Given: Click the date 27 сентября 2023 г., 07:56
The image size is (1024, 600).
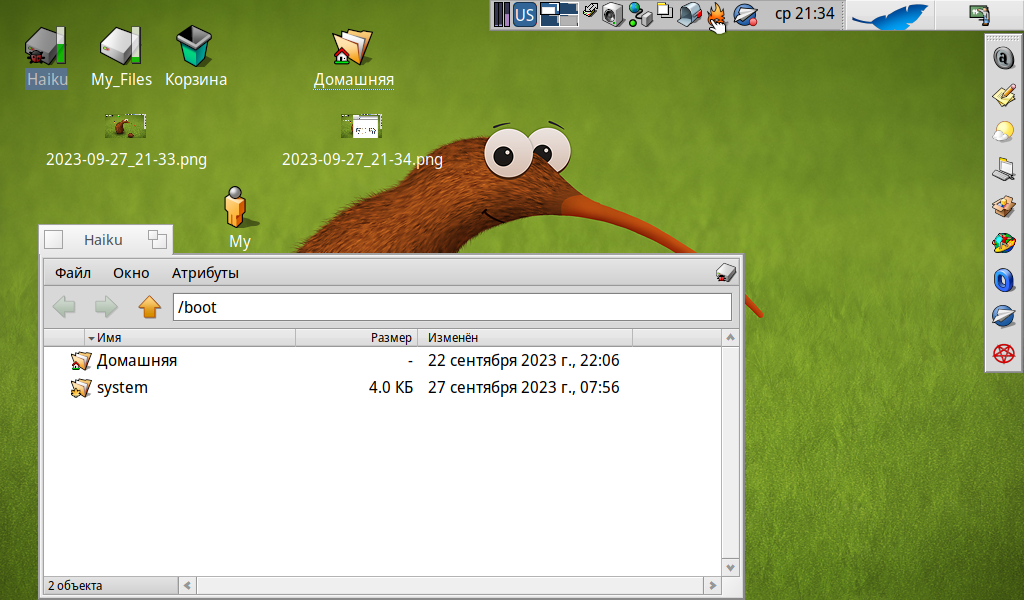Looking at the screenshot, I should pyautogui.click(x=523, y=387).
